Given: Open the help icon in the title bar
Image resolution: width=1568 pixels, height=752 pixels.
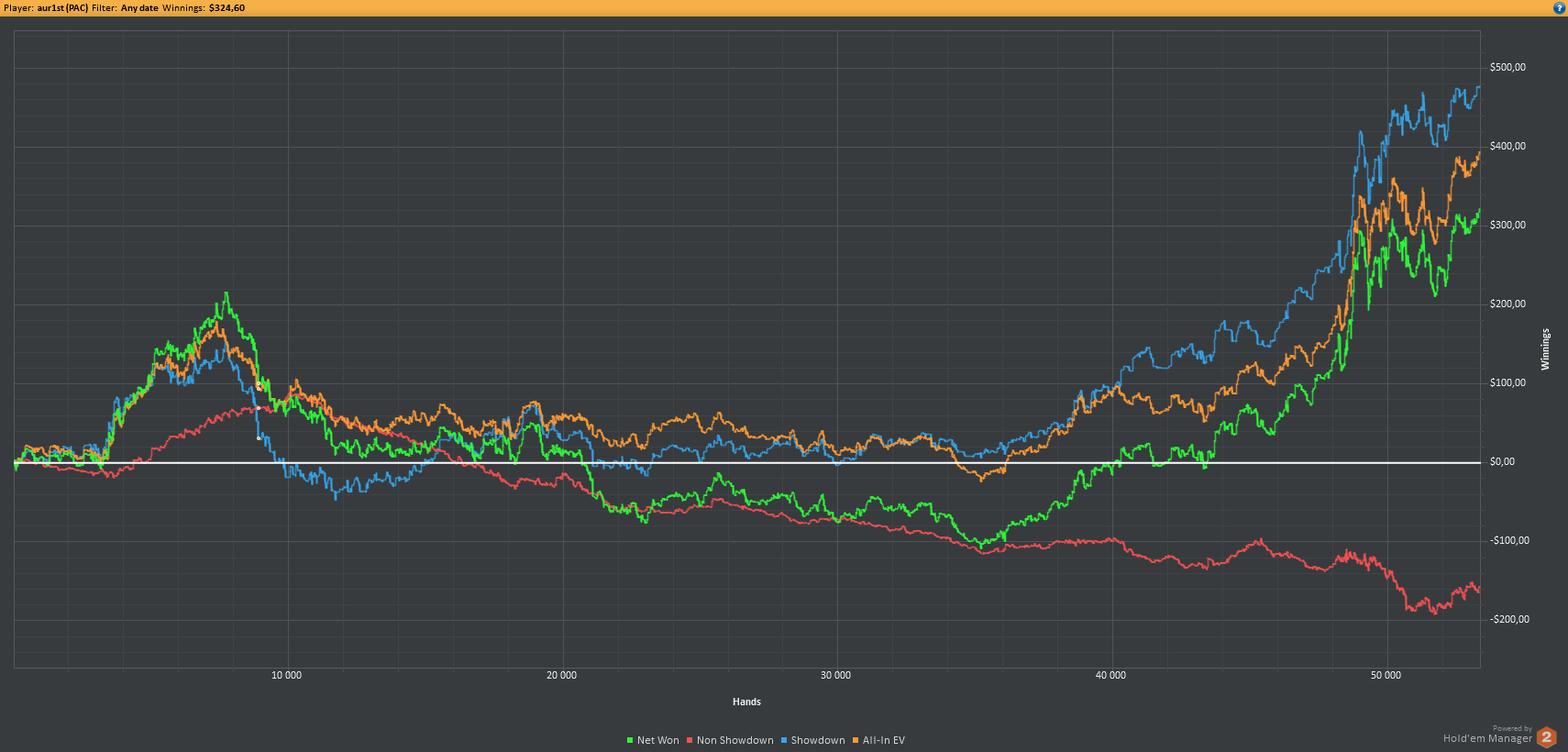Looking at the screenshot, I should 1559,7.
